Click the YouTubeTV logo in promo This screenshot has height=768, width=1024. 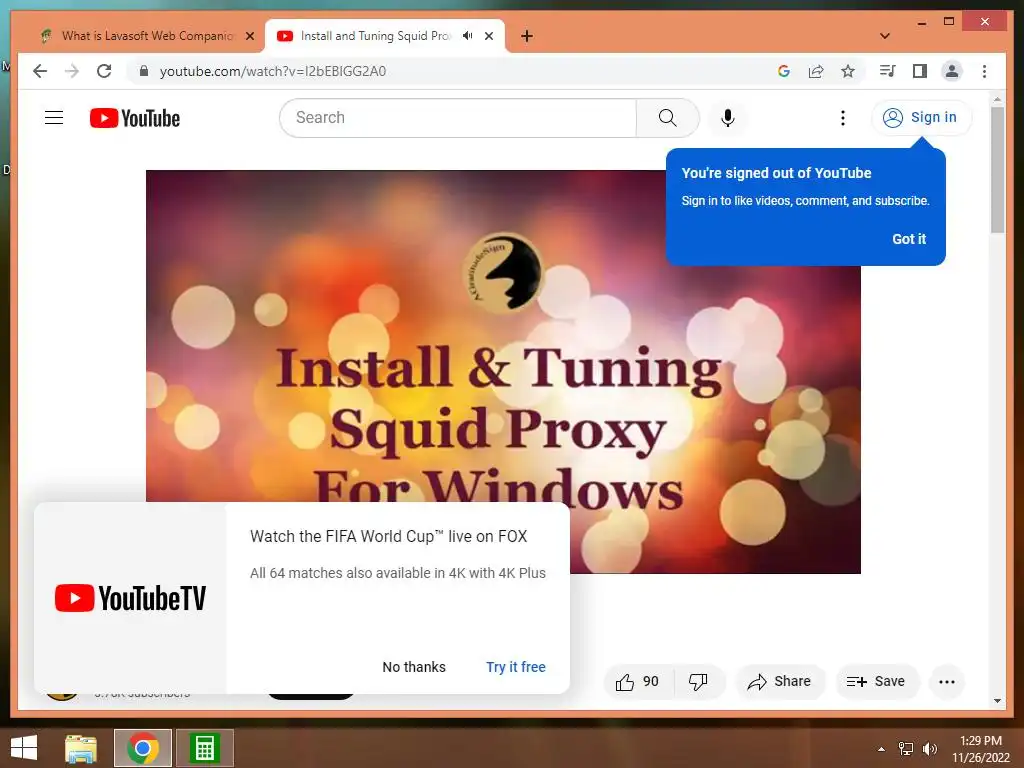(x=130, y=598)
